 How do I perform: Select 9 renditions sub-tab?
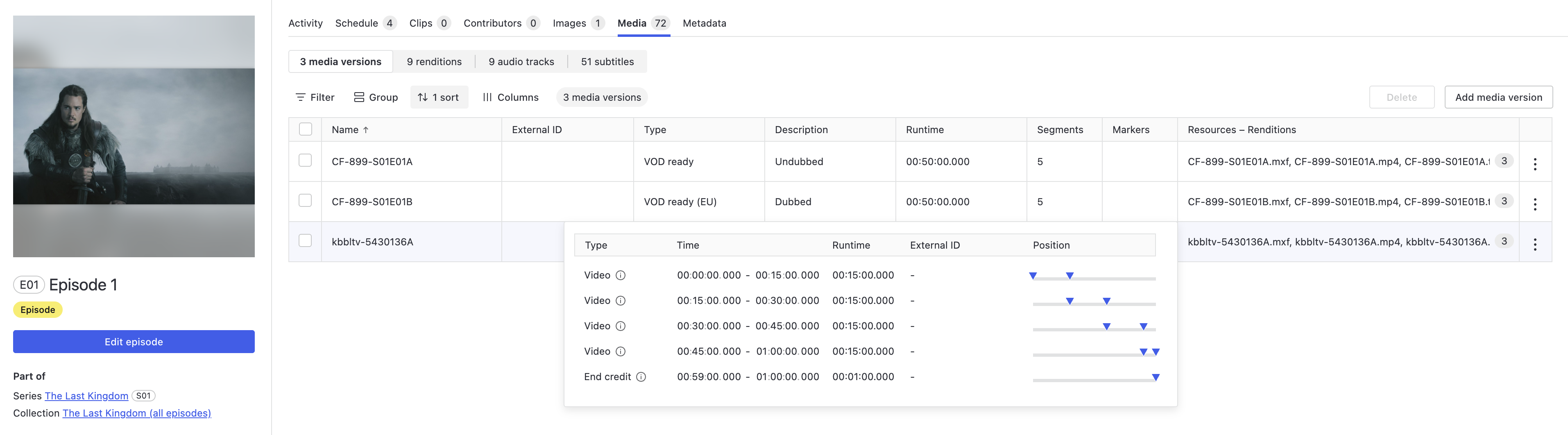(x=434, y=61)
